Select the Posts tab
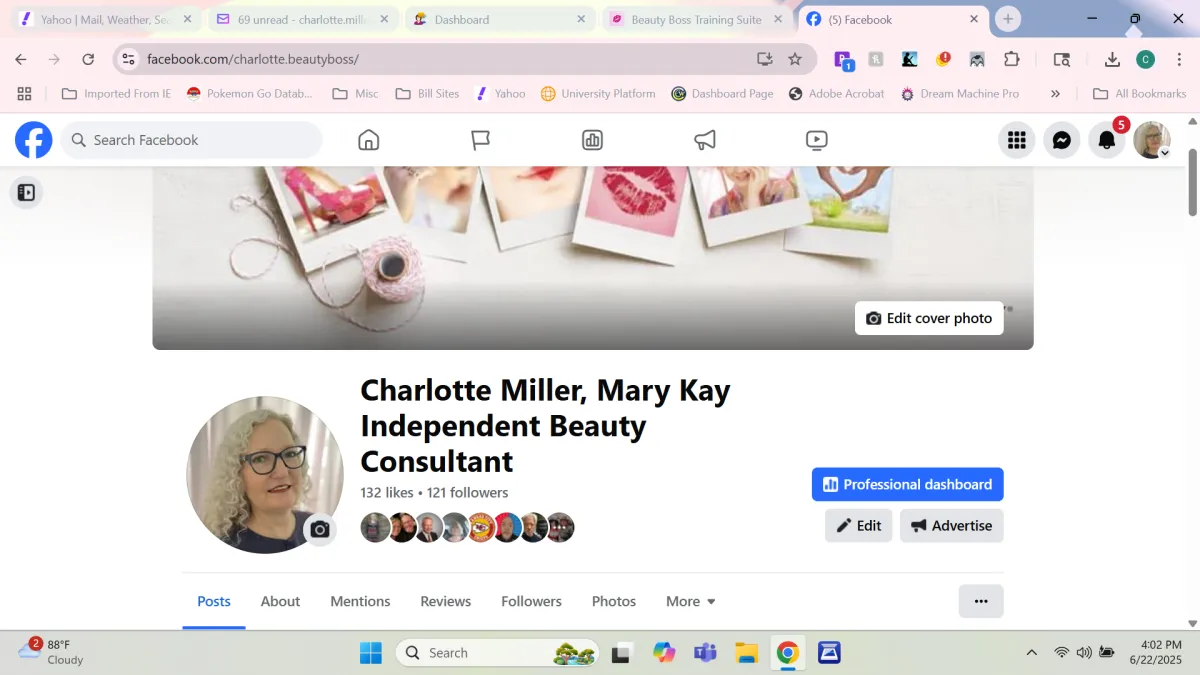 tap(214, 601)
